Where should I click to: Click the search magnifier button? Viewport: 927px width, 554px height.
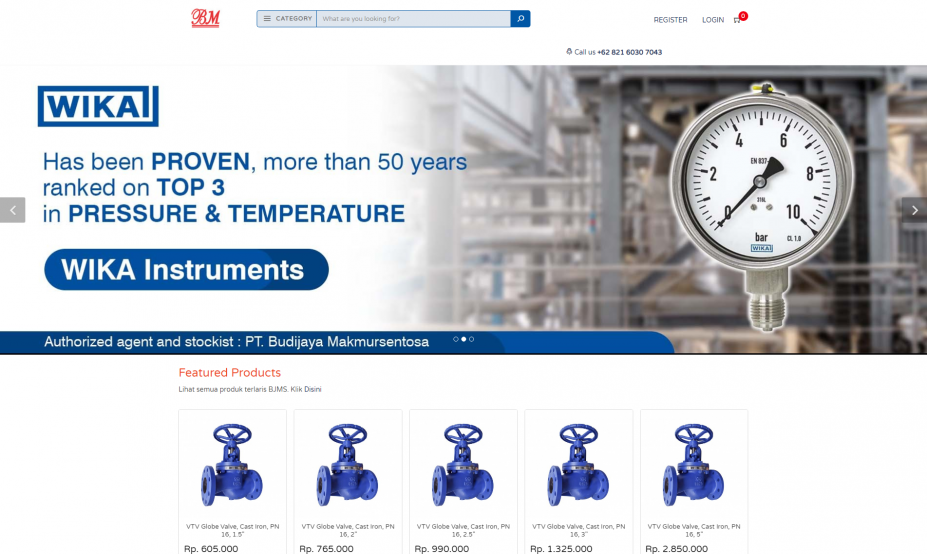click(520, 19)
